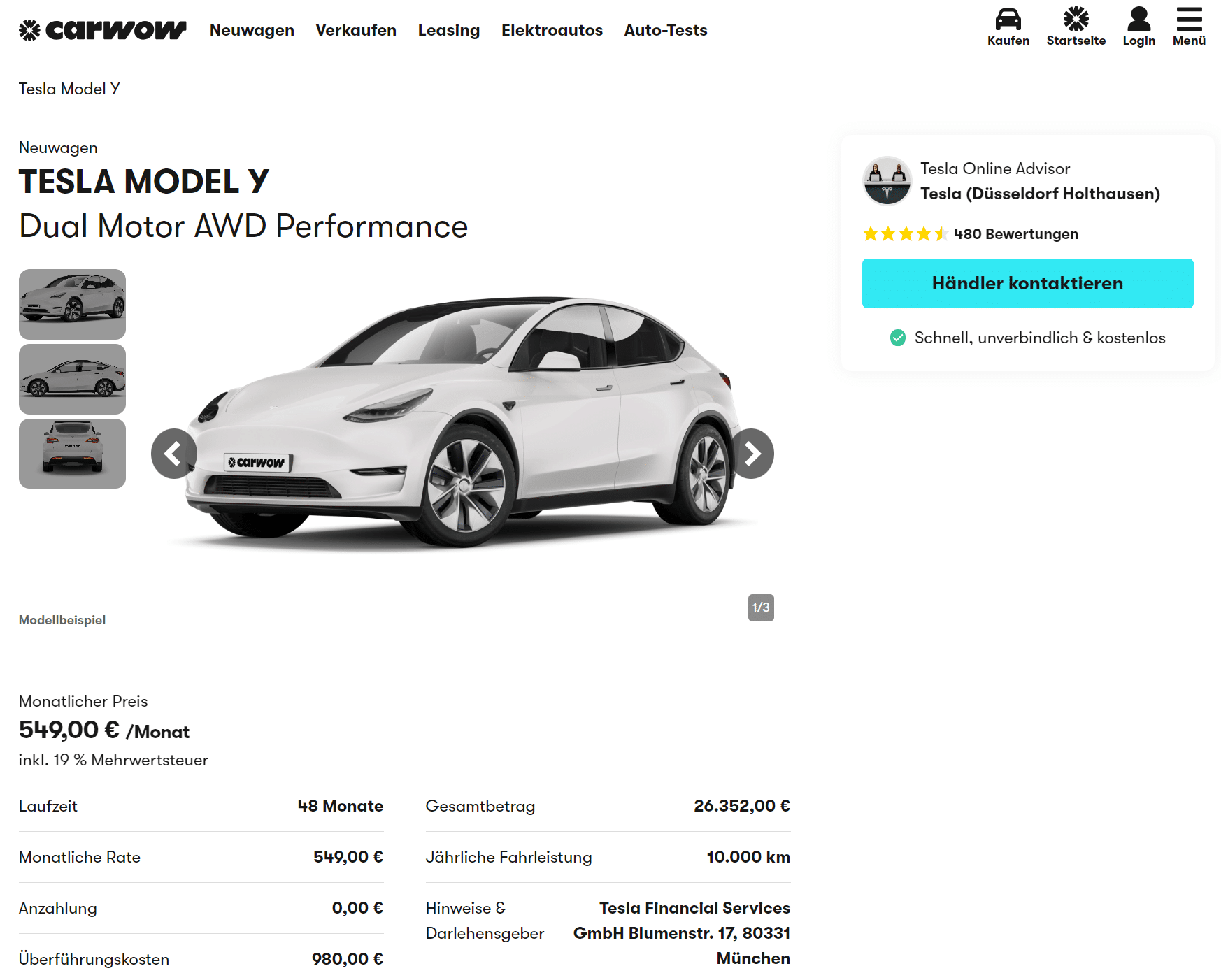This screenshot has width=1221, height=980.
Task: Click Dual Motor AWD Performance subtitle
Action: tap(243, 226)
